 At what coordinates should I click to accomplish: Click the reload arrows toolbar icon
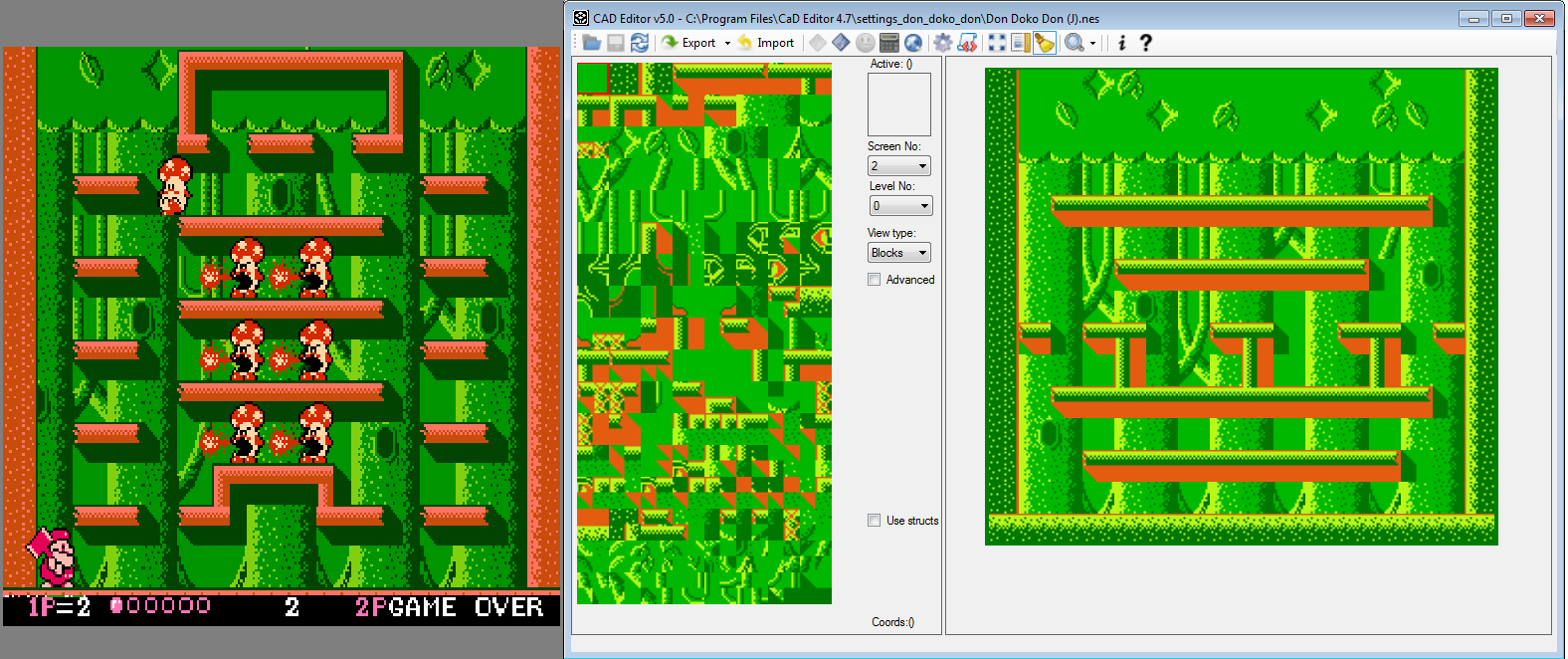(x=640, y=43)
